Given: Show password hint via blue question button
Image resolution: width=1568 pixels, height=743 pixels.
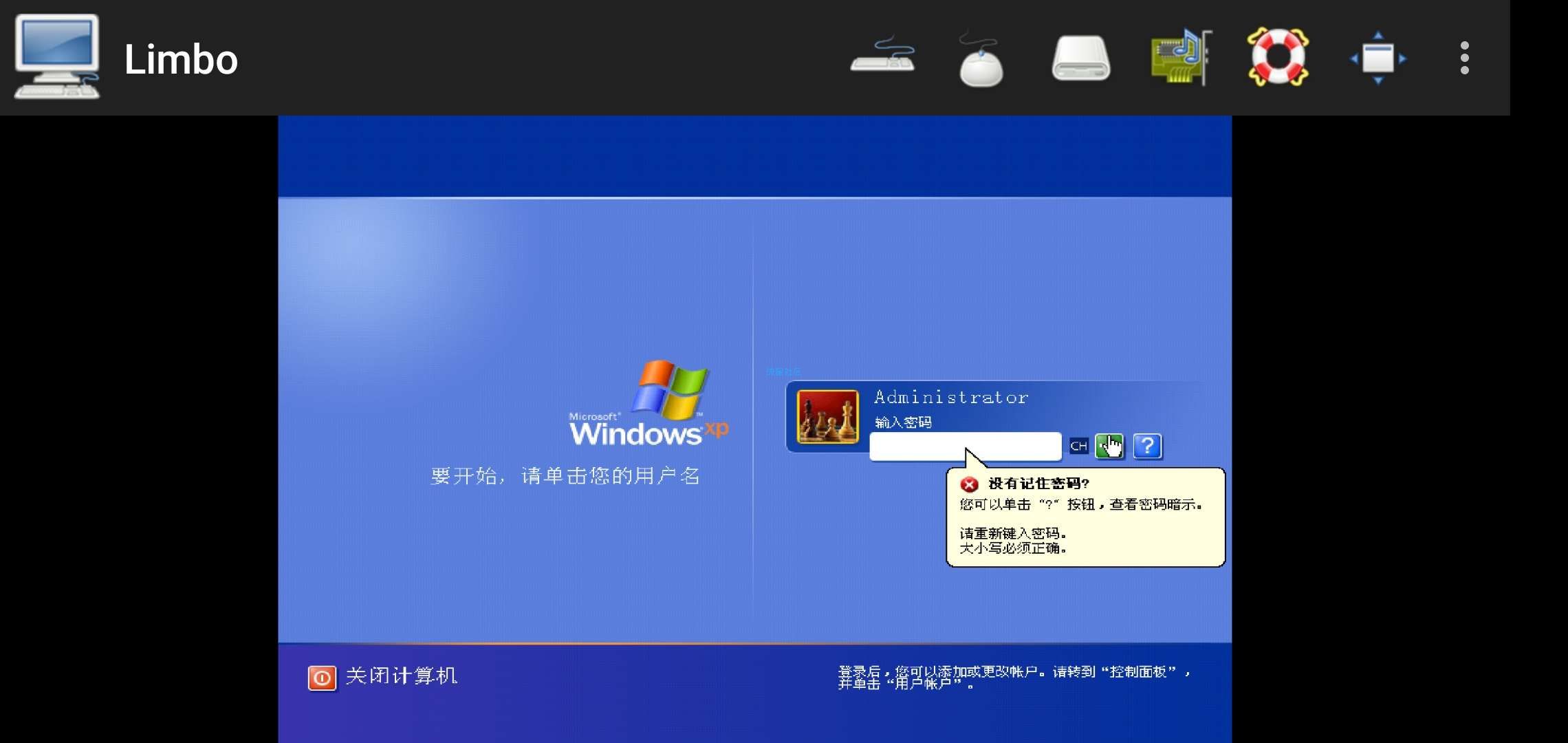Looking at the screenshot, I should click(1147, 446).
